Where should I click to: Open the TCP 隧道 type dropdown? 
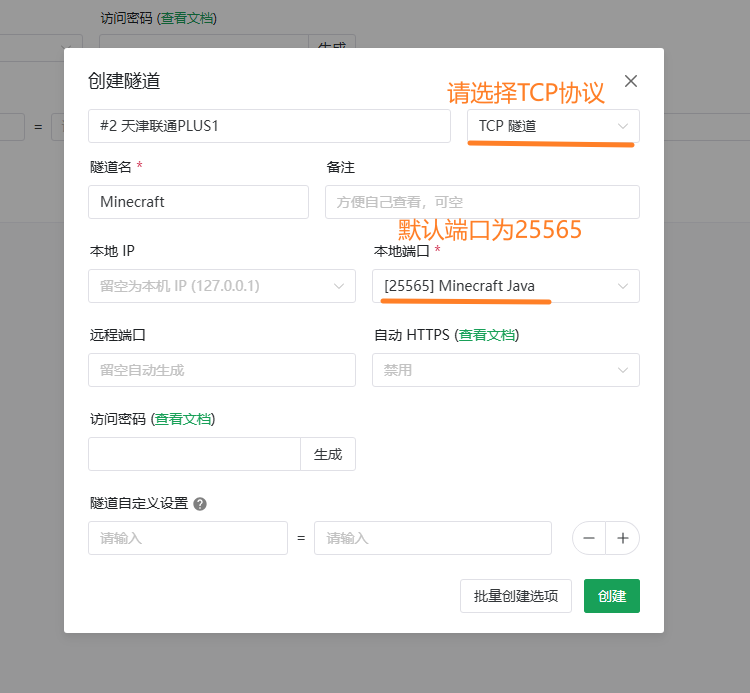553,126
